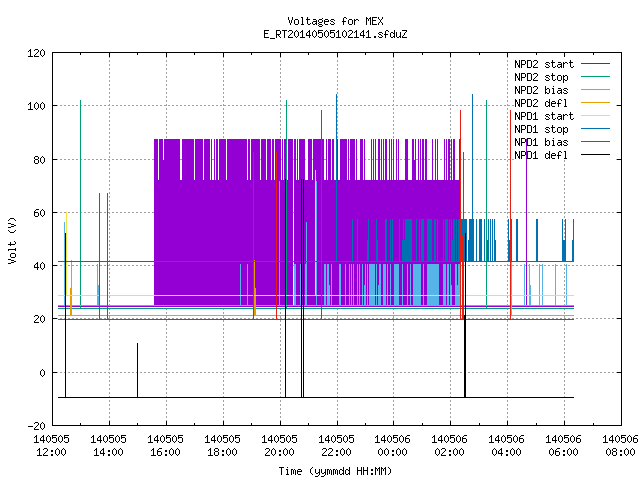
Task: Click the light blue NPD2 bias legend line
Action: 595,89
